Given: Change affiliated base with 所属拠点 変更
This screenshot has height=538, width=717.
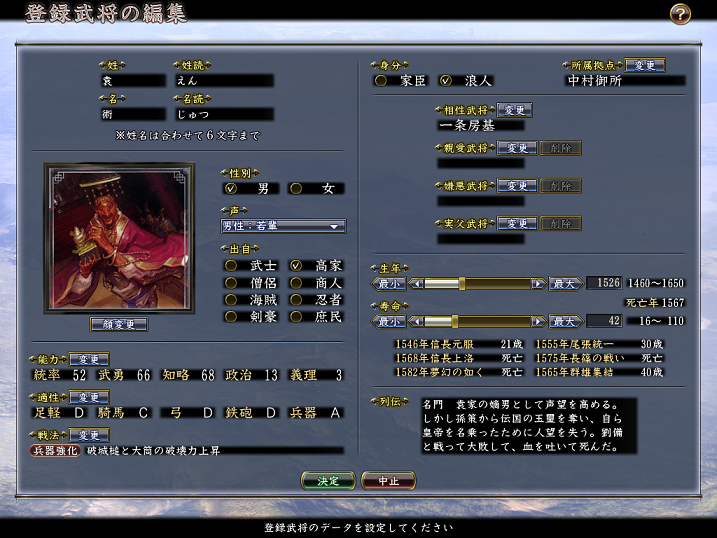Looking at the screenshot, I should pyautogui.click(x=645, y=65).
